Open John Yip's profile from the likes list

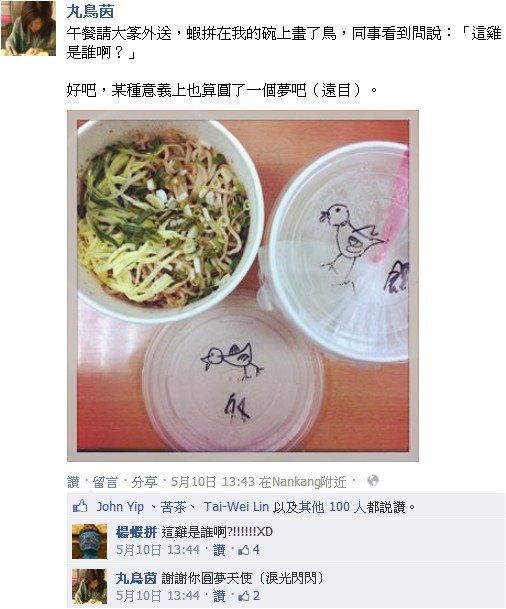coord(120,506)
